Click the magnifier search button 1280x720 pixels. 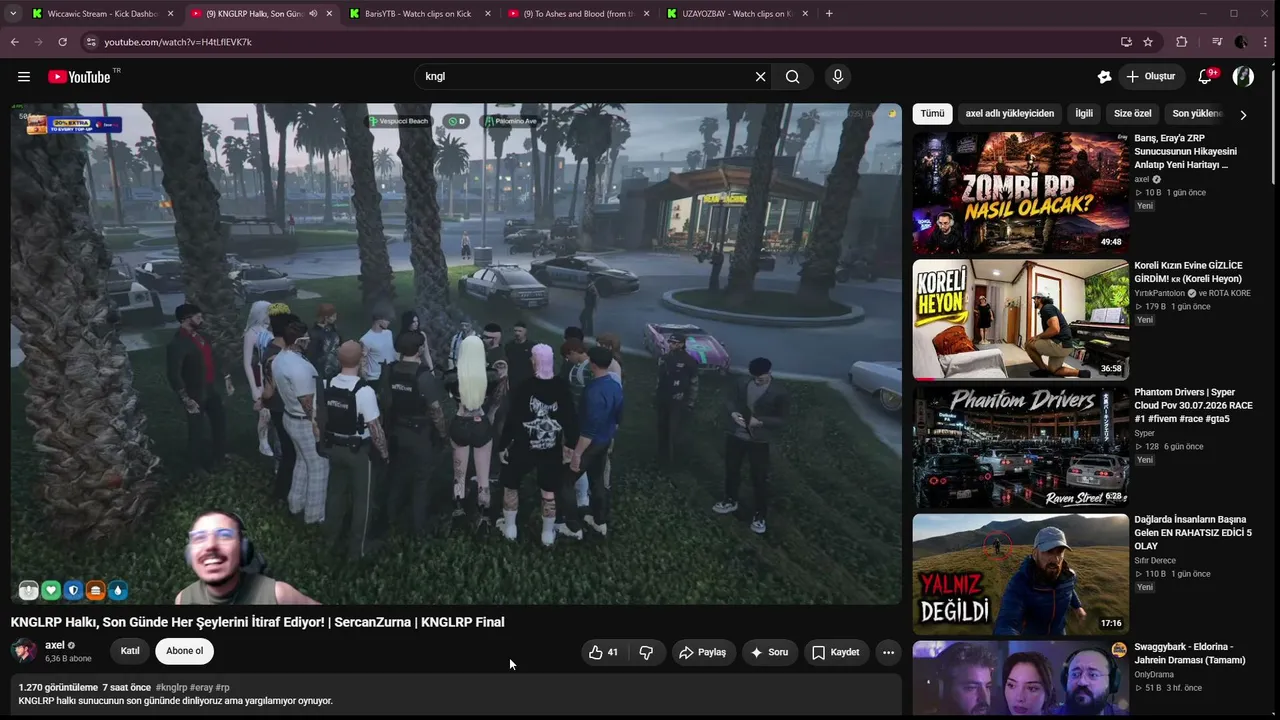coord(793,77)
